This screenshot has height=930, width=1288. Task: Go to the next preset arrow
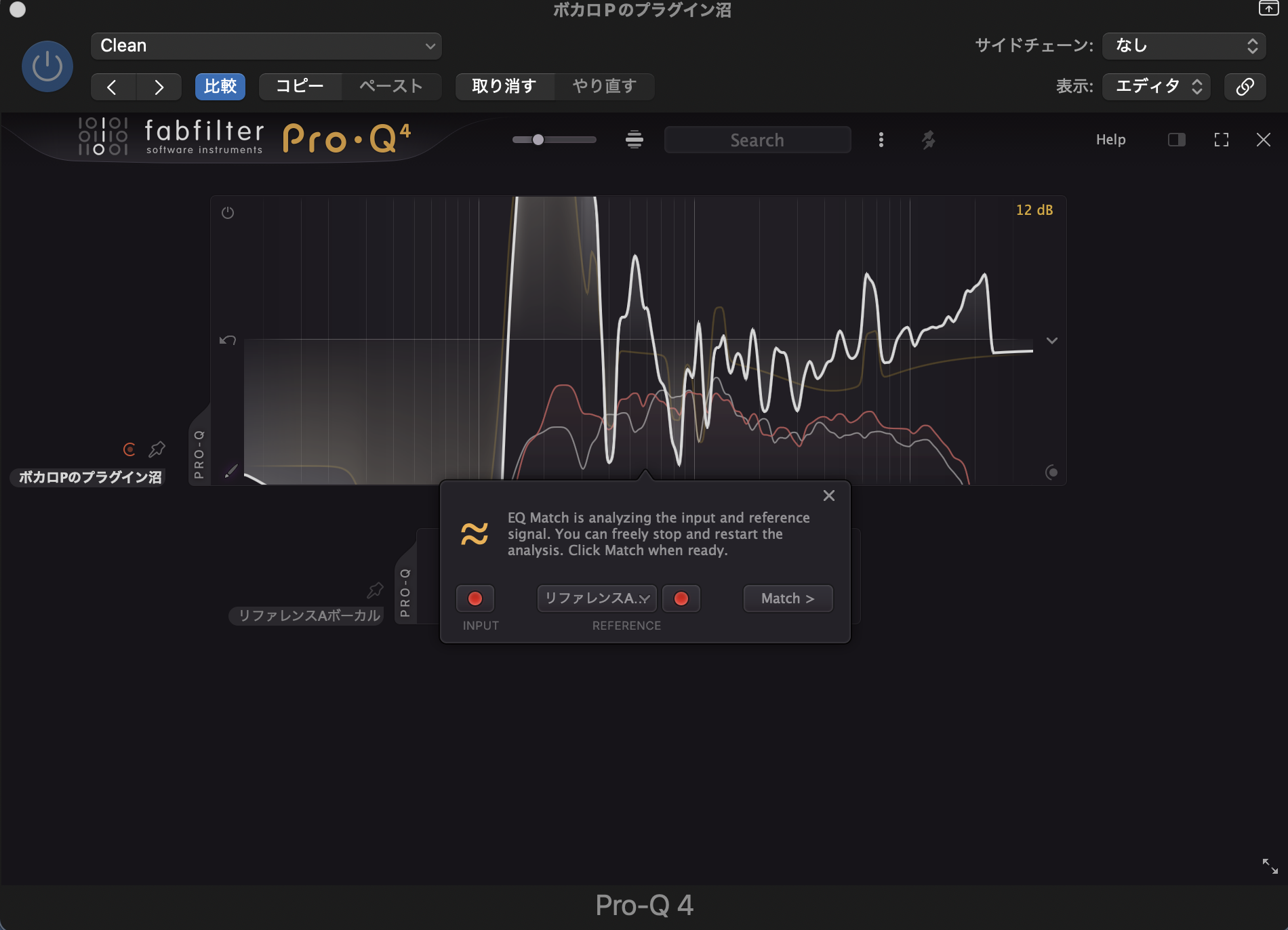159,87
